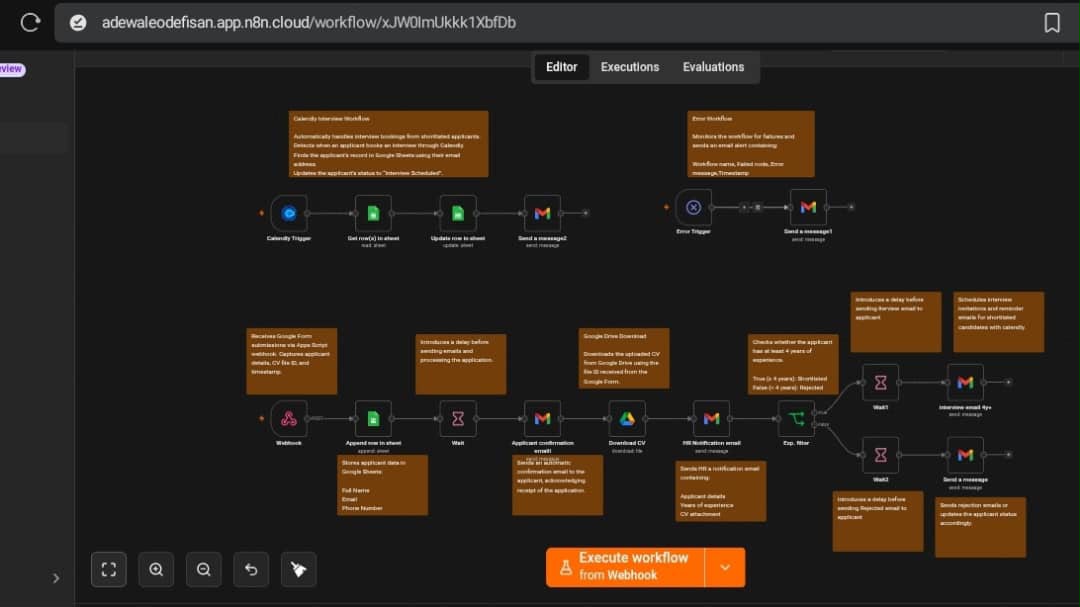This screenshot has width=1080, height=607.
Task: Select the 'Send a message2' Gmail node
Action: [x=542, y=214]
